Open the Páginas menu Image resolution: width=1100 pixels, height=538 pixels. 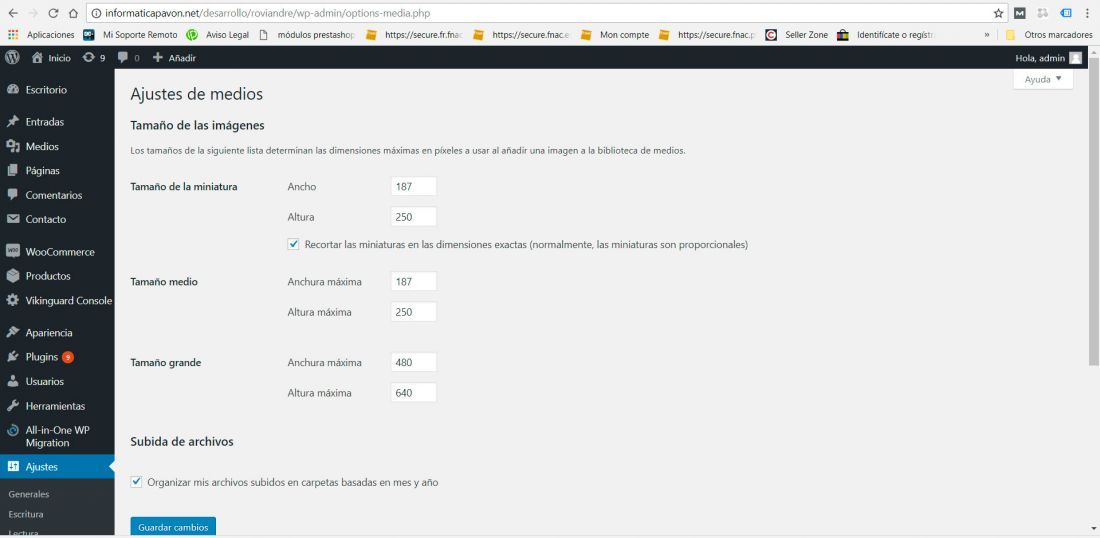click(x=57, y=170)
